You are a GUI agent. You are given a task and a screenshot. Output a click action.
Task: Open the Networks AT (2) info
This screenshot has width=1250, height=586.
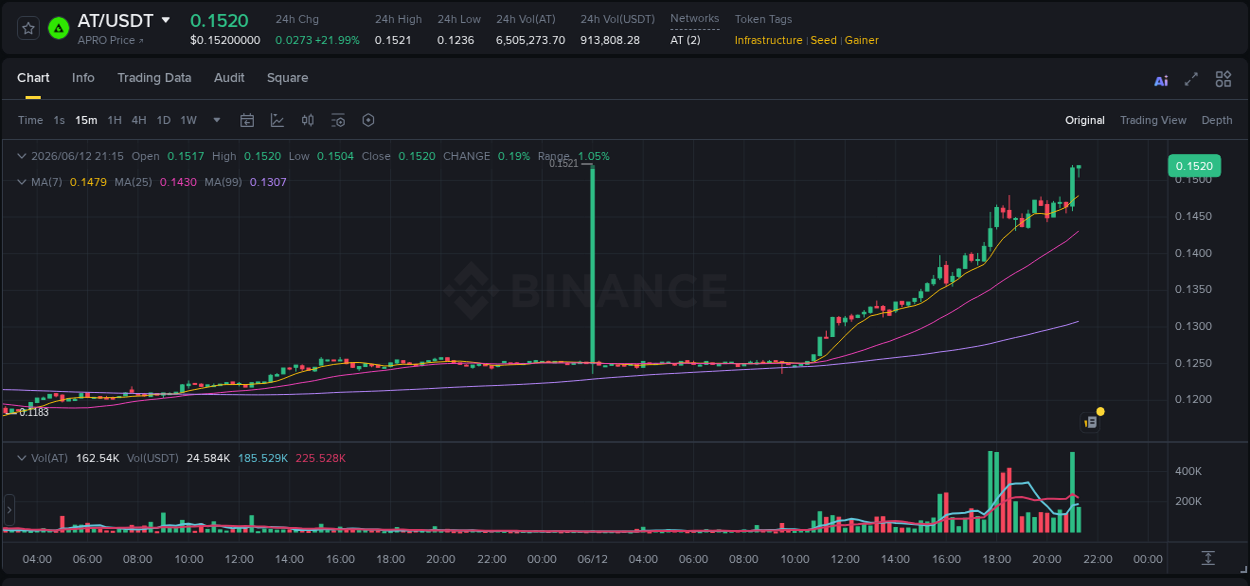[x=685, y=40]
